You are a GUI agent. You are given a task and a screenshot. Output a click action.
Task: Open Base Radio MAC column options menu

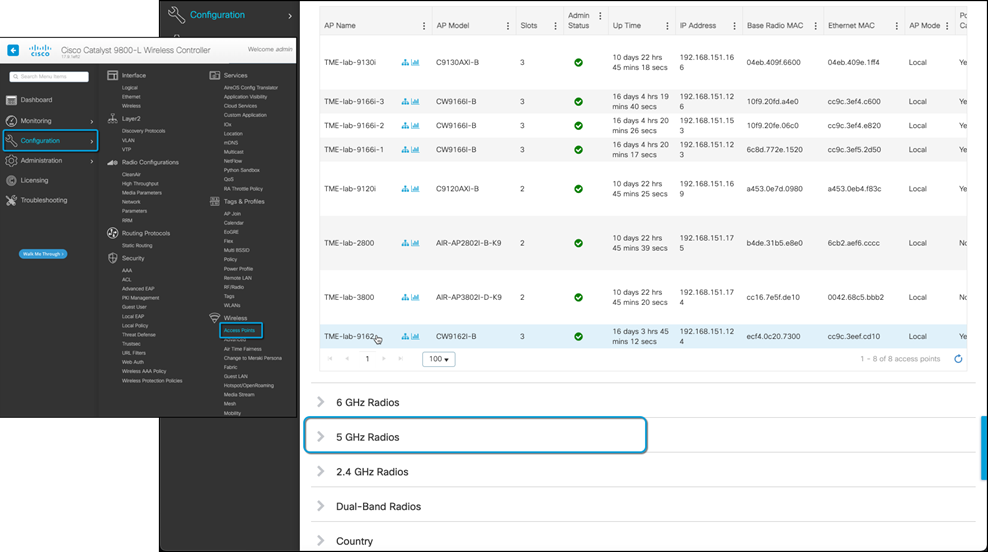[815, 26]
